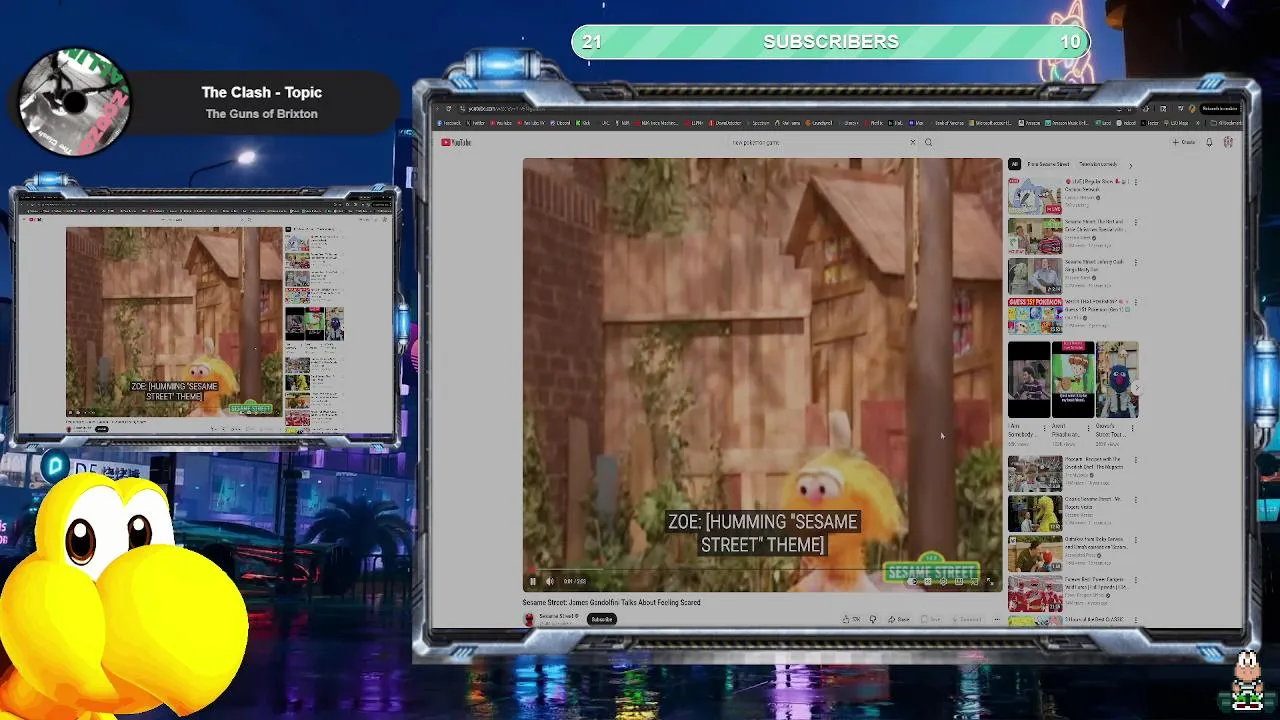Select the From Sesame Street chip
This screenshot has height=720, width=1280.
(1048, 164)
